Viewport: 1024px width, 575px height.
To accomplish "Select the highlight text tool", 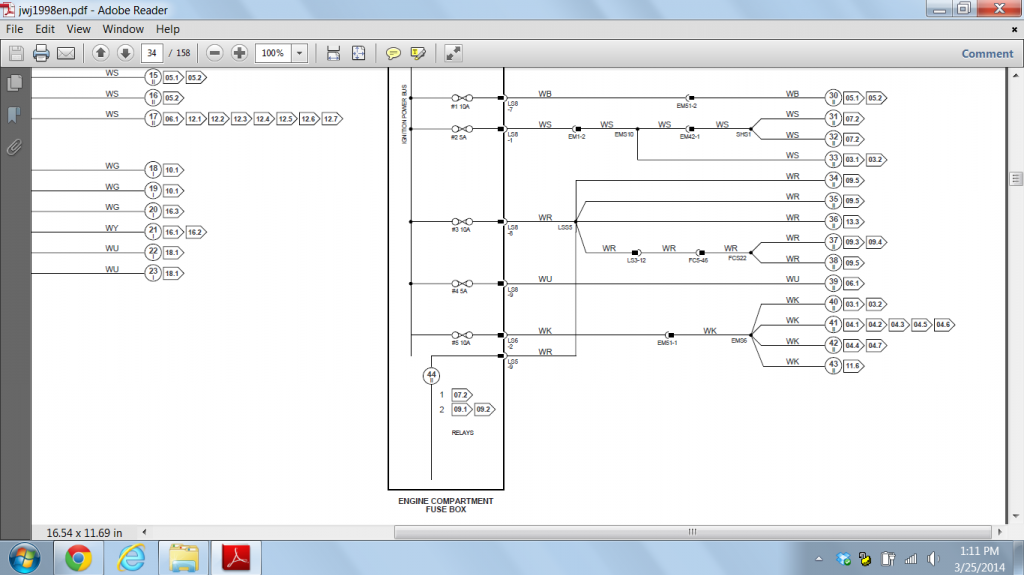I will pos(418,53).
